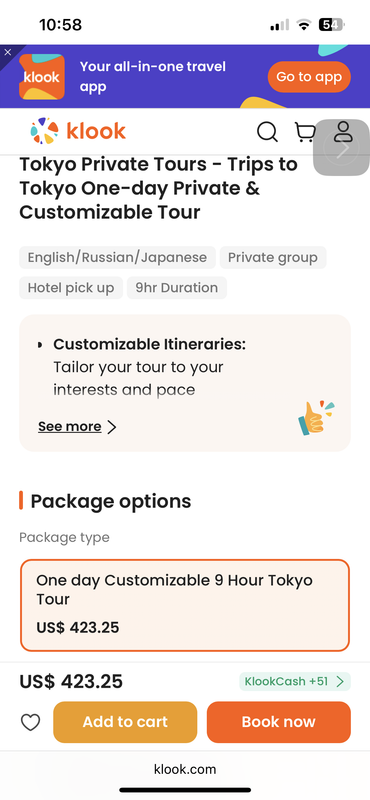Tap the floating gray arrow button
Viewport: 370px width, 800px height.
click(x=341, y=148)
